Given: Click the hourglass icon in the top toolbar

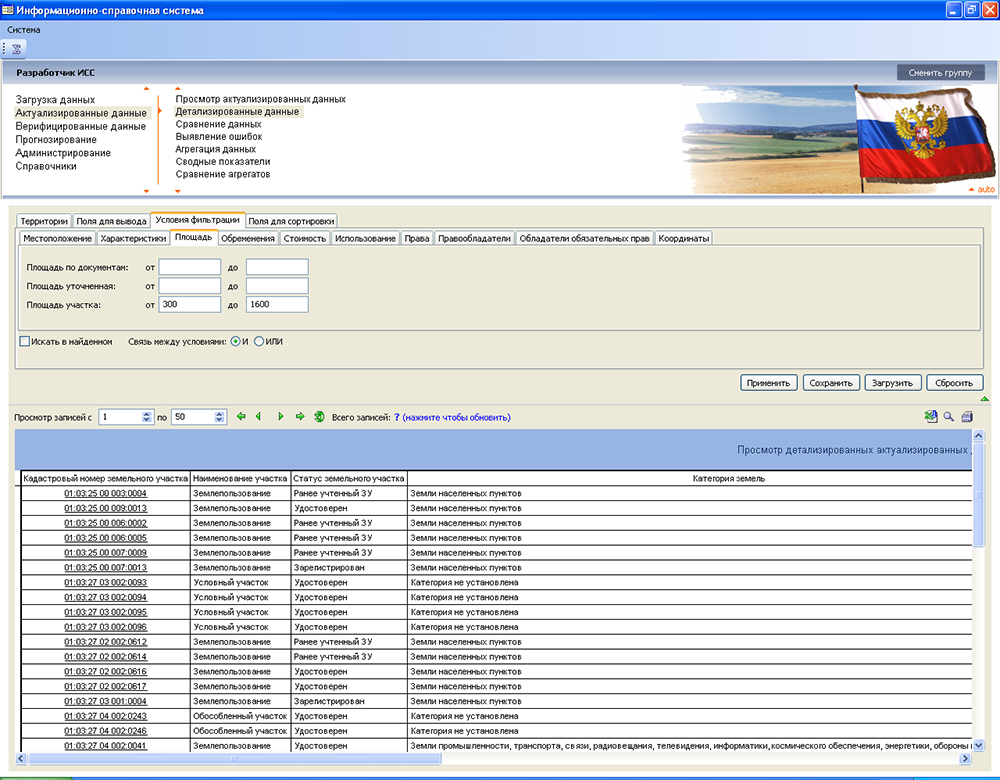Looking at the screenshot, I should (x=17, y=48).
